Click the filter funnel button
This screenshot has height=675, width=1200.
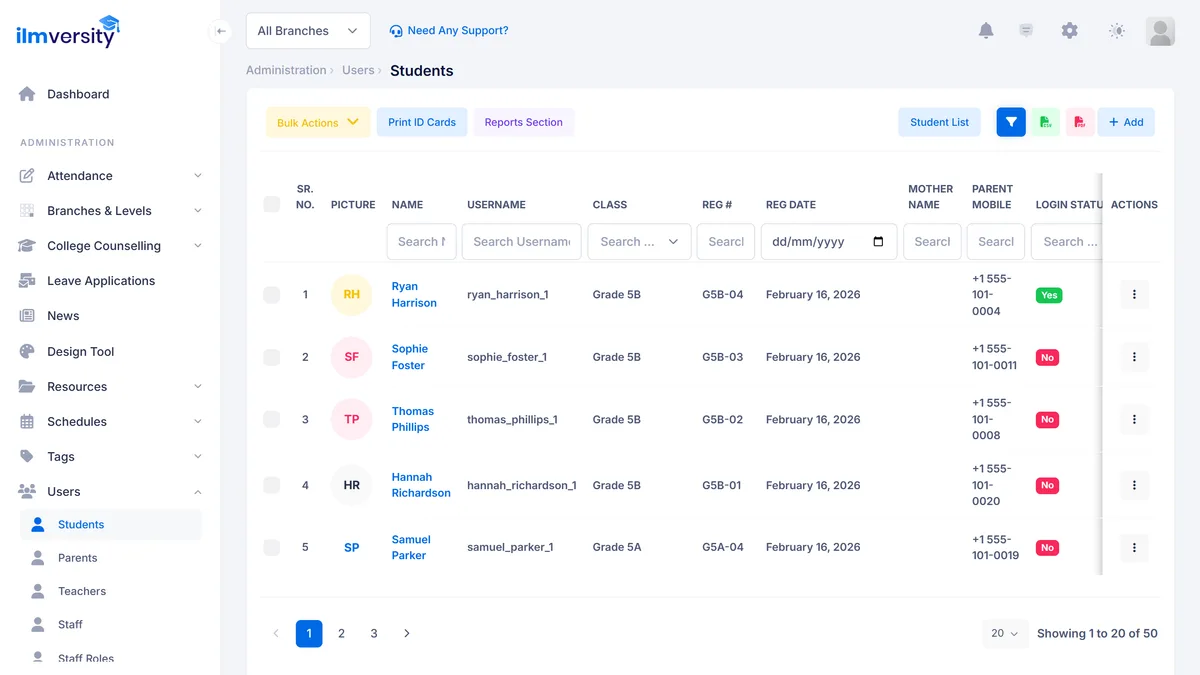point(1011,122)
